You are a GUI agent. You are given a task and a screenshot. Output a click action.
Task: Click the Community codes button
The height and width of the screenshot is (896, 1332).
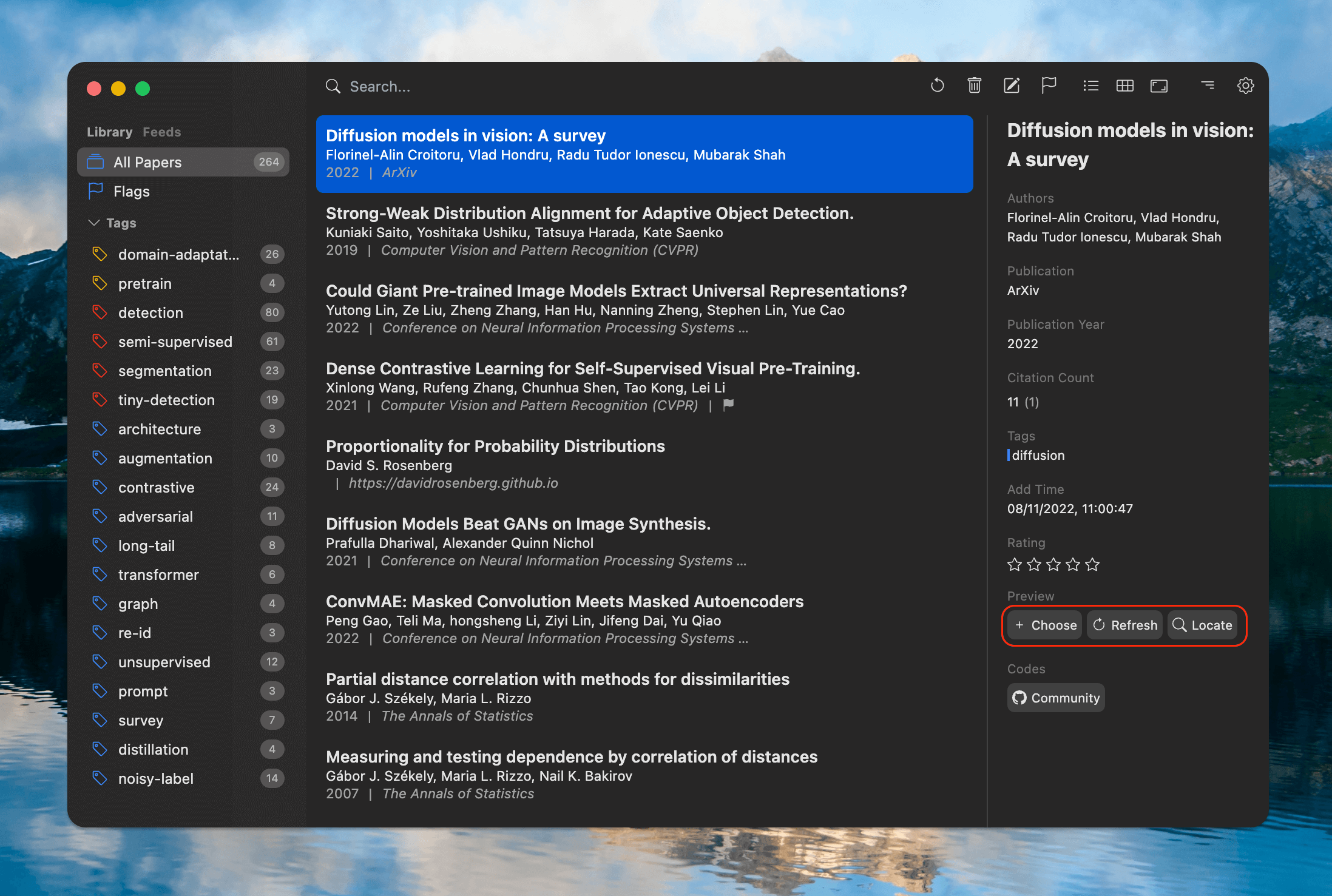pyautogui.click(x=1056, y=698)
